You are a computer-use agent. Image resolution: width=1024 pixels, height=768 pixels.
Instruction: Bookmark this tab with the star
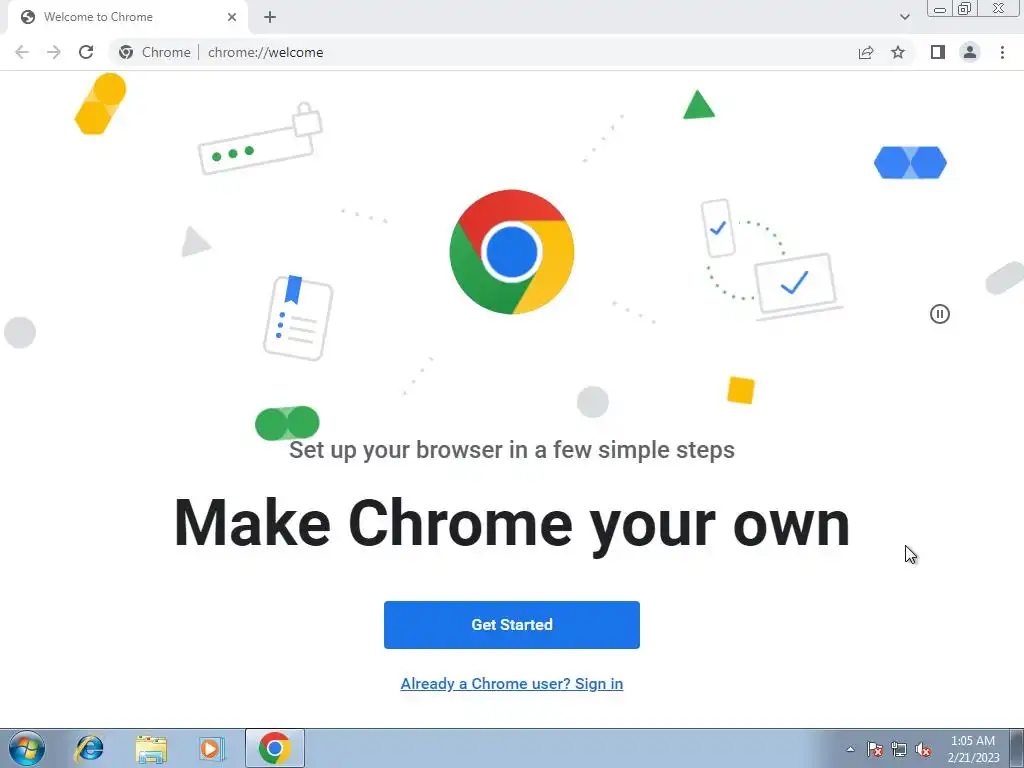pos(898,52)
